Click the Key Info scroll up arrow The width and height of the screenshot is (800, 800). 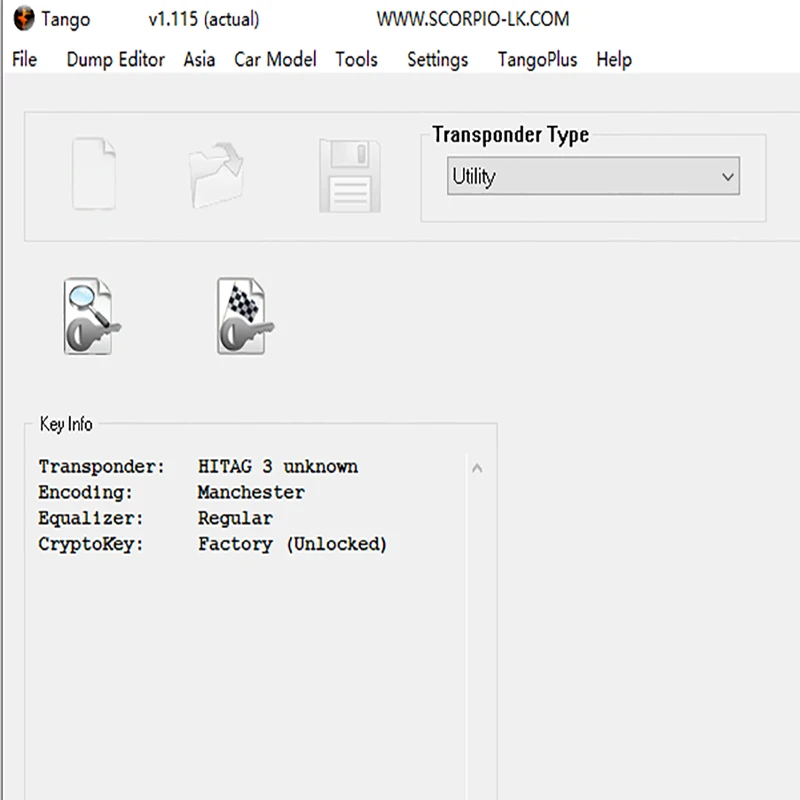(477, 468)
